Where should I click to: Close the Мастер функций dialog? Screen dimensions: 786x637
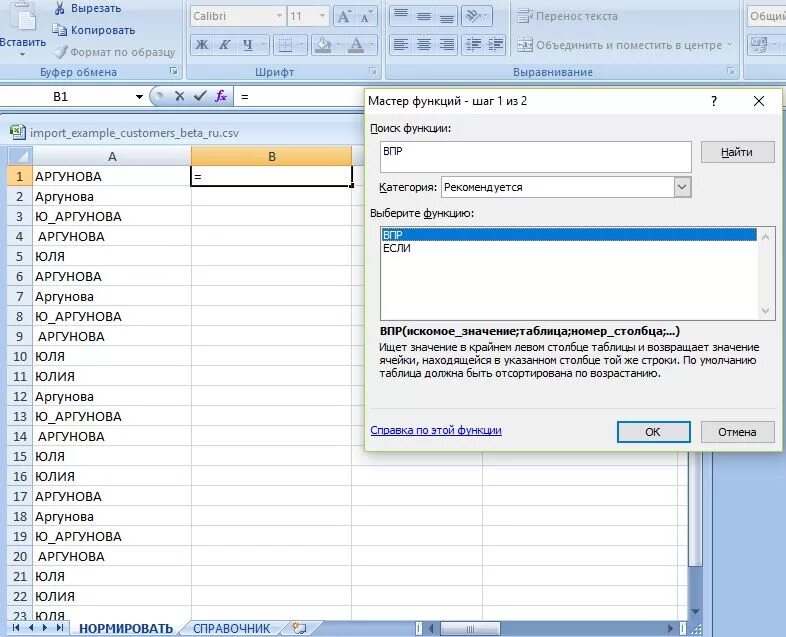(x=759, y=101)
